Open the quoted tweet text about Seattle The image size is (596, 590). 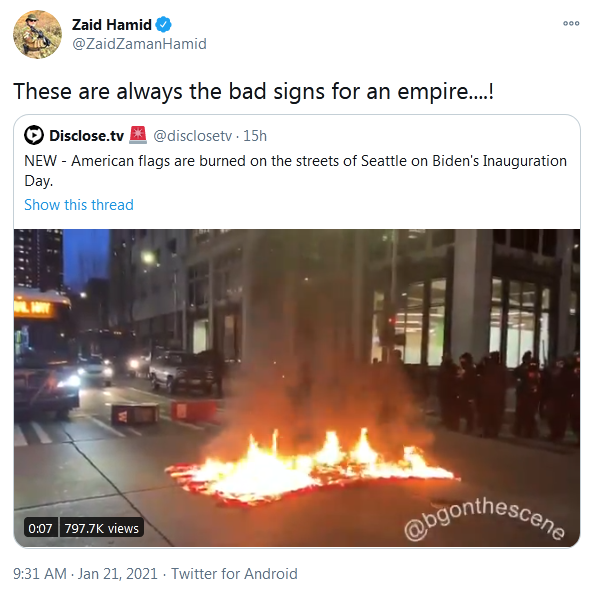[296, 171]
